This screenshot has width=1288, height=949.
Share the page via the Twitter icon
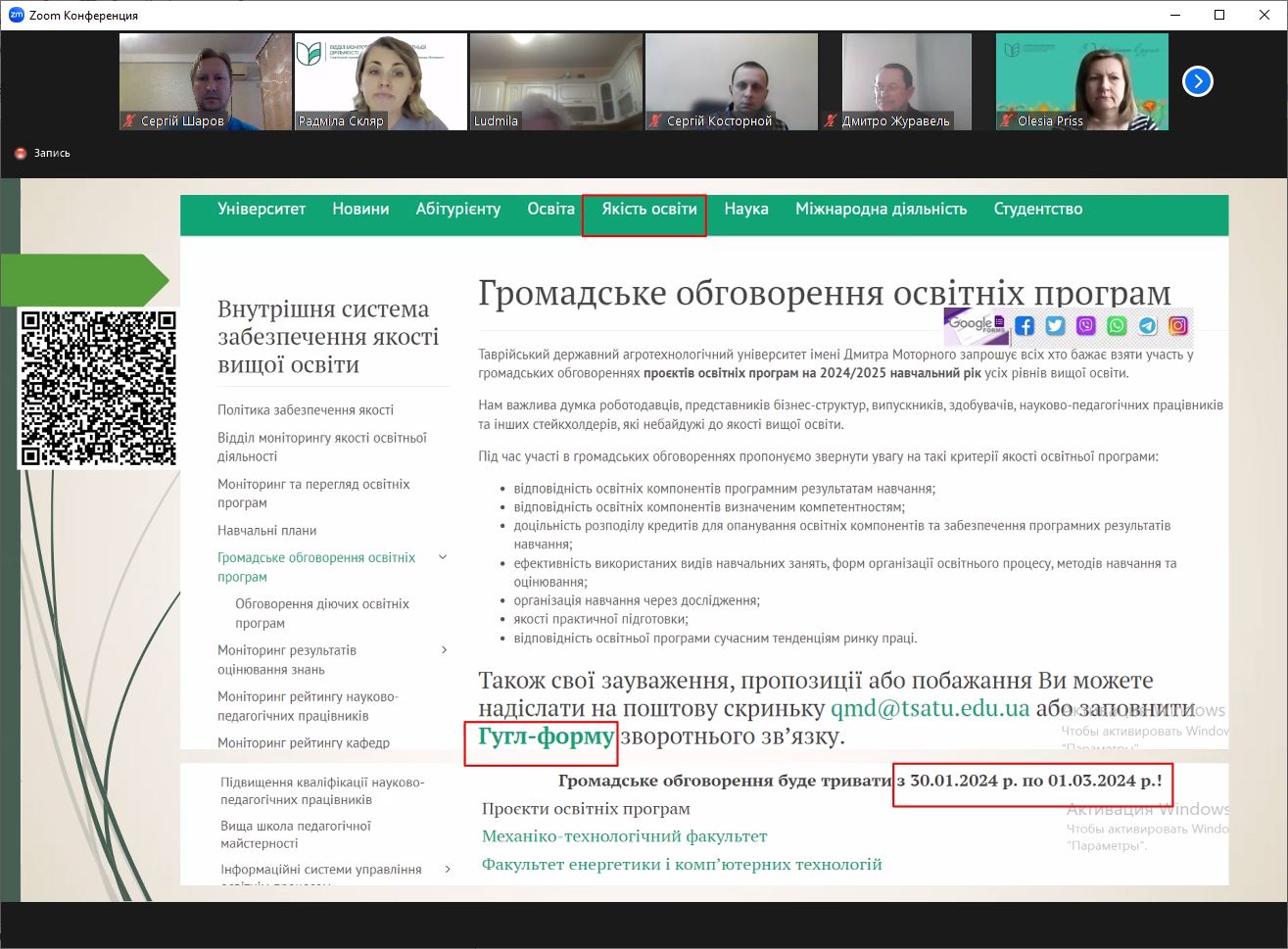coord(1055,326)
